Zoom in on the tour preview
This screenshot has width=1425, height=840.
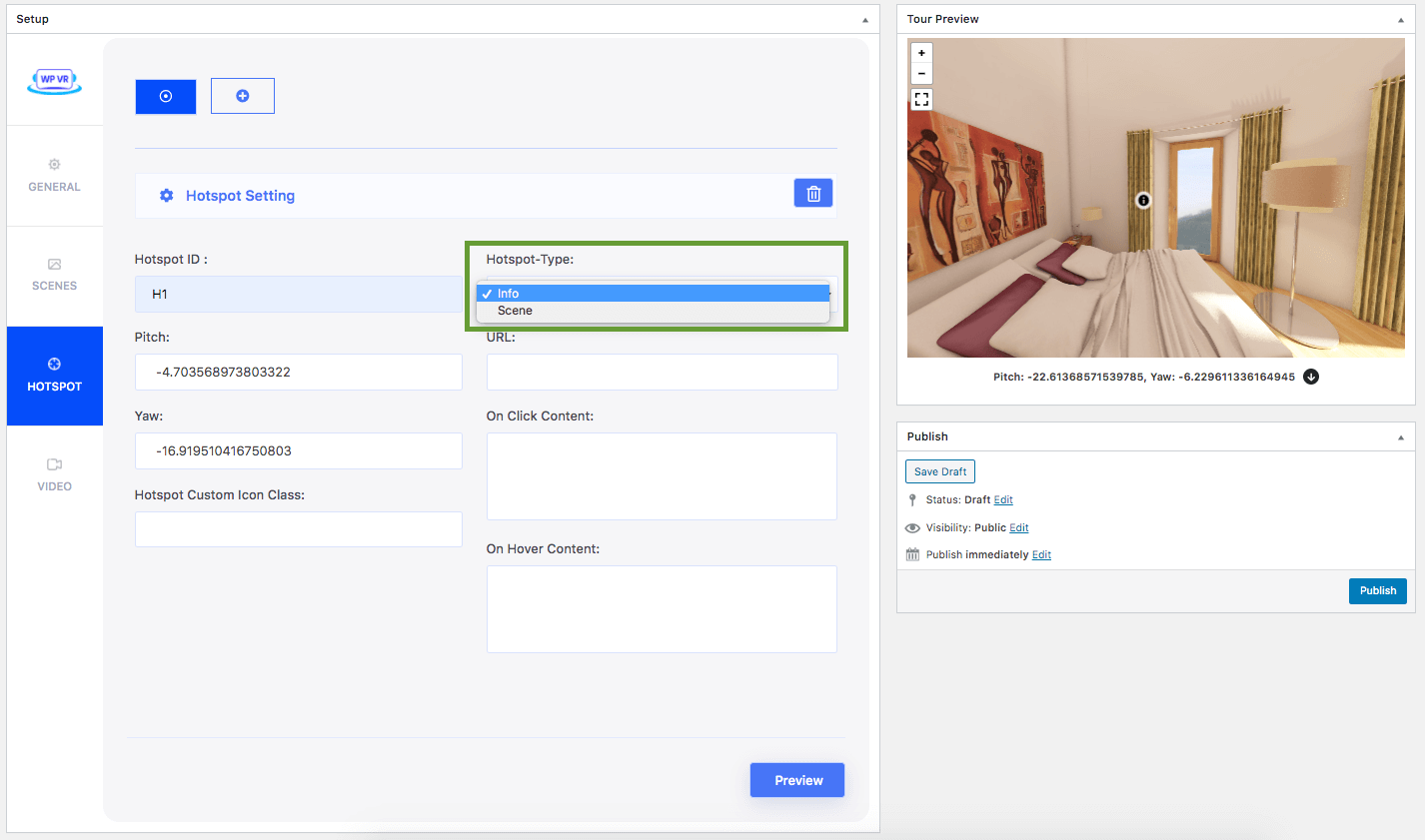[921, 52]
